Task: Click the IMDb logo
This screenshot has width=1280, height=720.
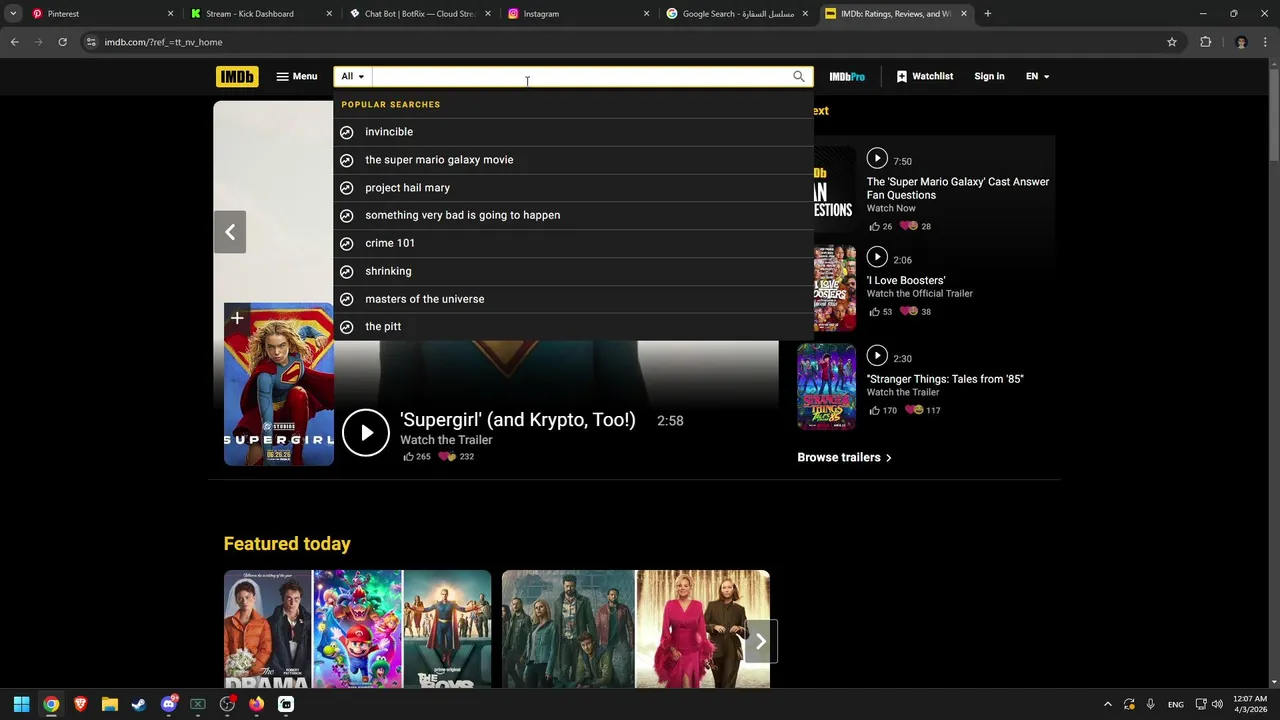Action: (237, 76)
